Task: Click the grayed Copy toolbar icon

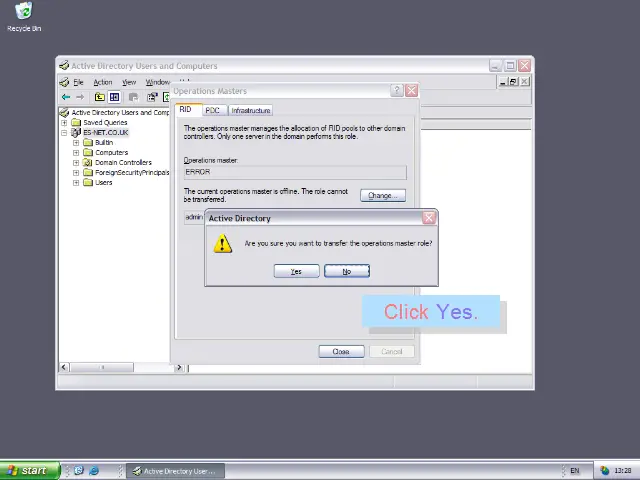Action: point(133,97)
